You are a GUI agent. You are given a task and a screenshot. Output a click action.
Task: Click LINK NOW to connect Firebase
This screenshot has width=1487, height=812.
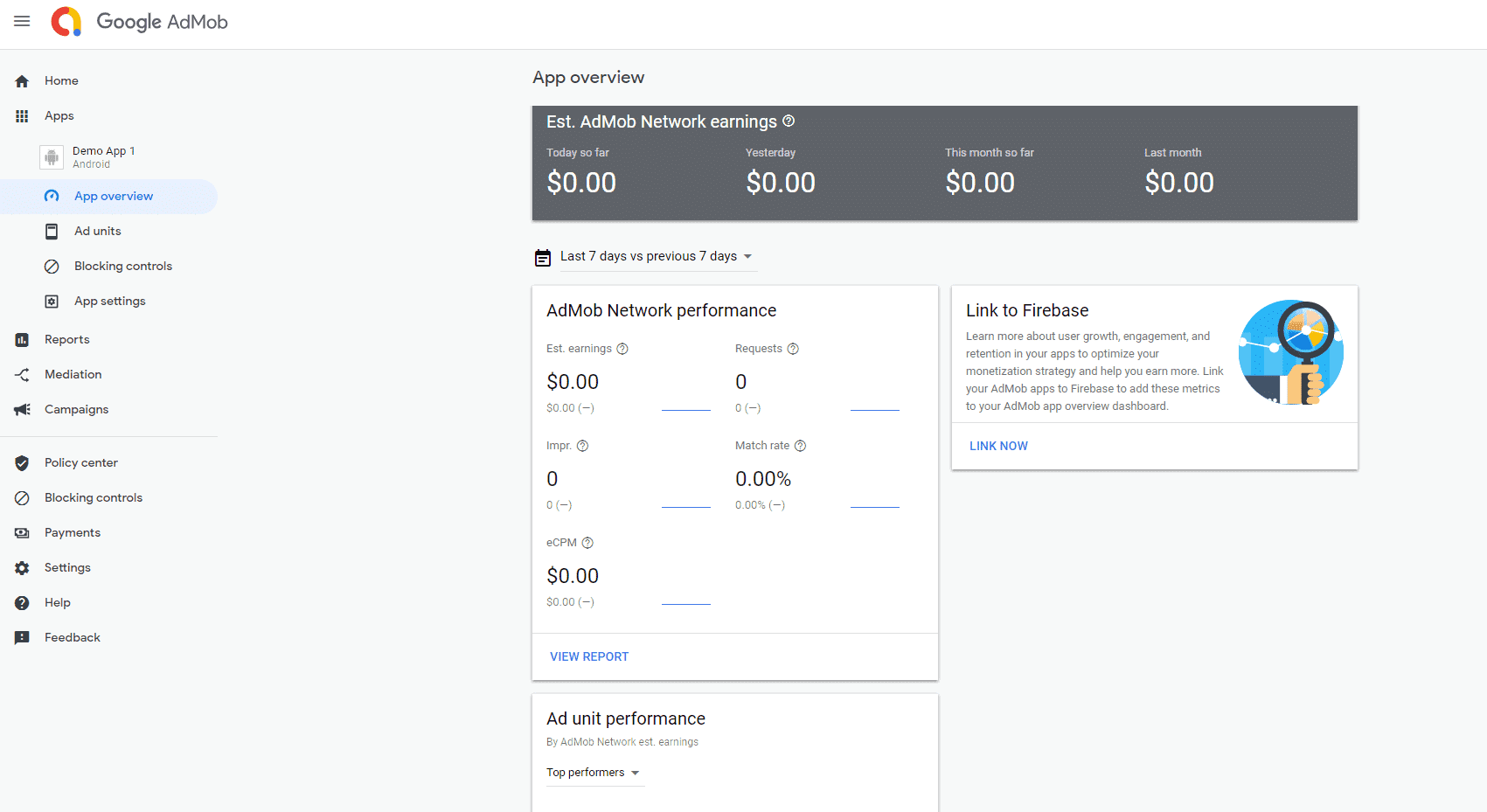998,446
